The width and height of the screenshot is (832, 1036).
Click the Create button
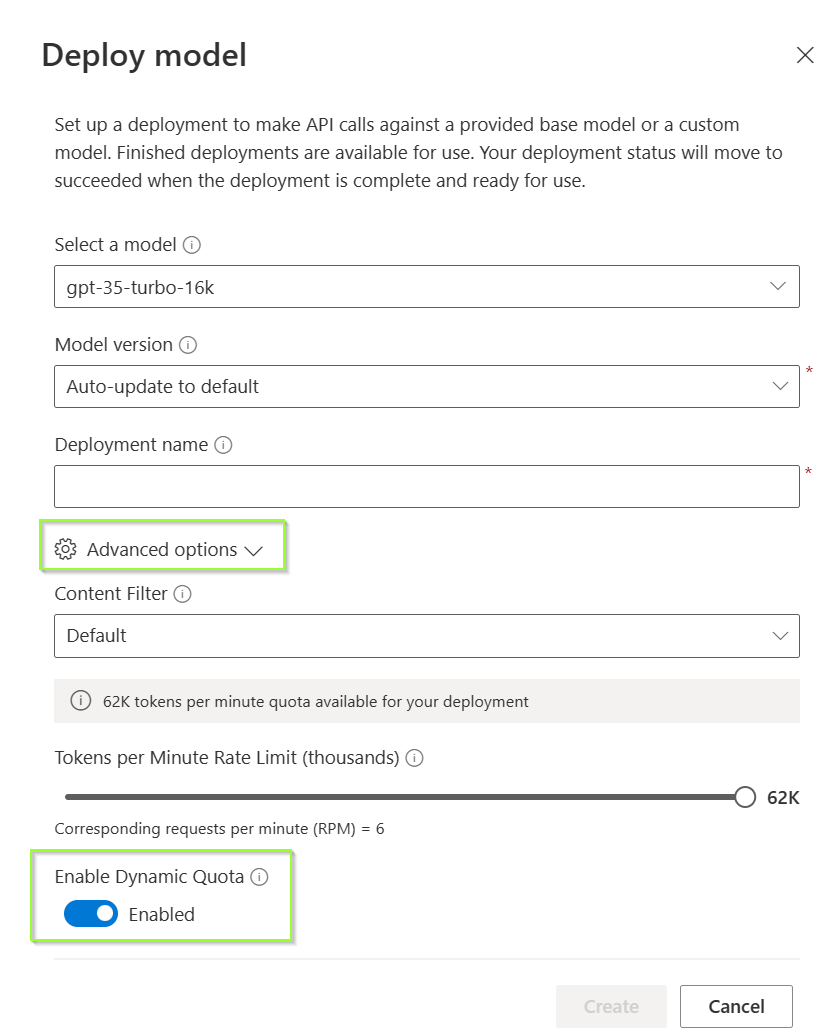point(611,1006)
